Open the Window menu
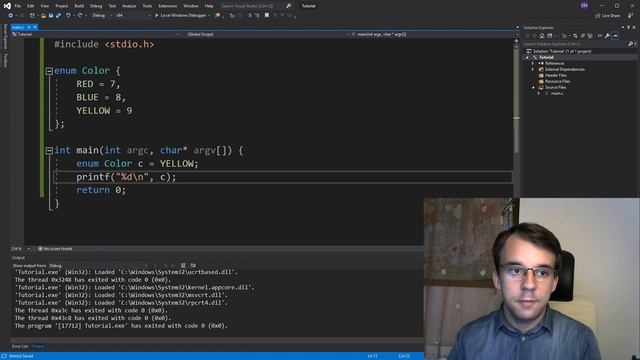640x360 pixels. tap(191, 6)
